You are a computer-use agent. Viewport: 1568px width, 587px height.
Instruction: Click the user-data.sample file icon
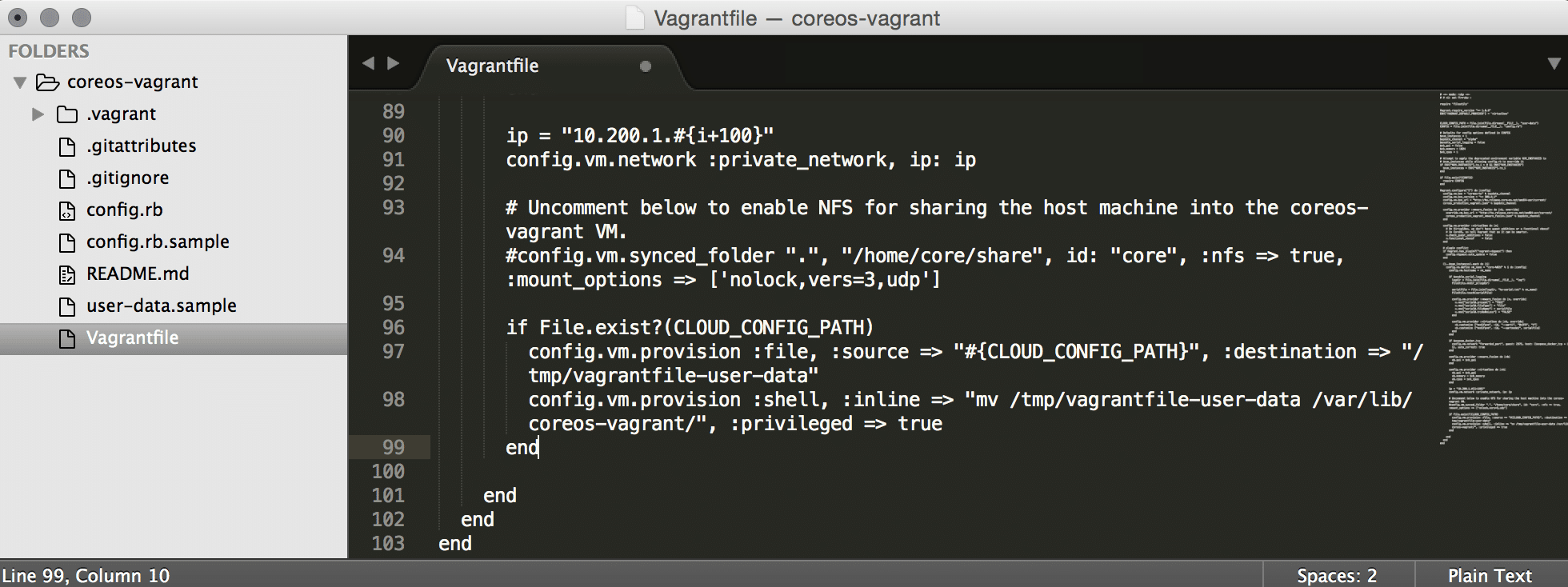coord(67,306)
